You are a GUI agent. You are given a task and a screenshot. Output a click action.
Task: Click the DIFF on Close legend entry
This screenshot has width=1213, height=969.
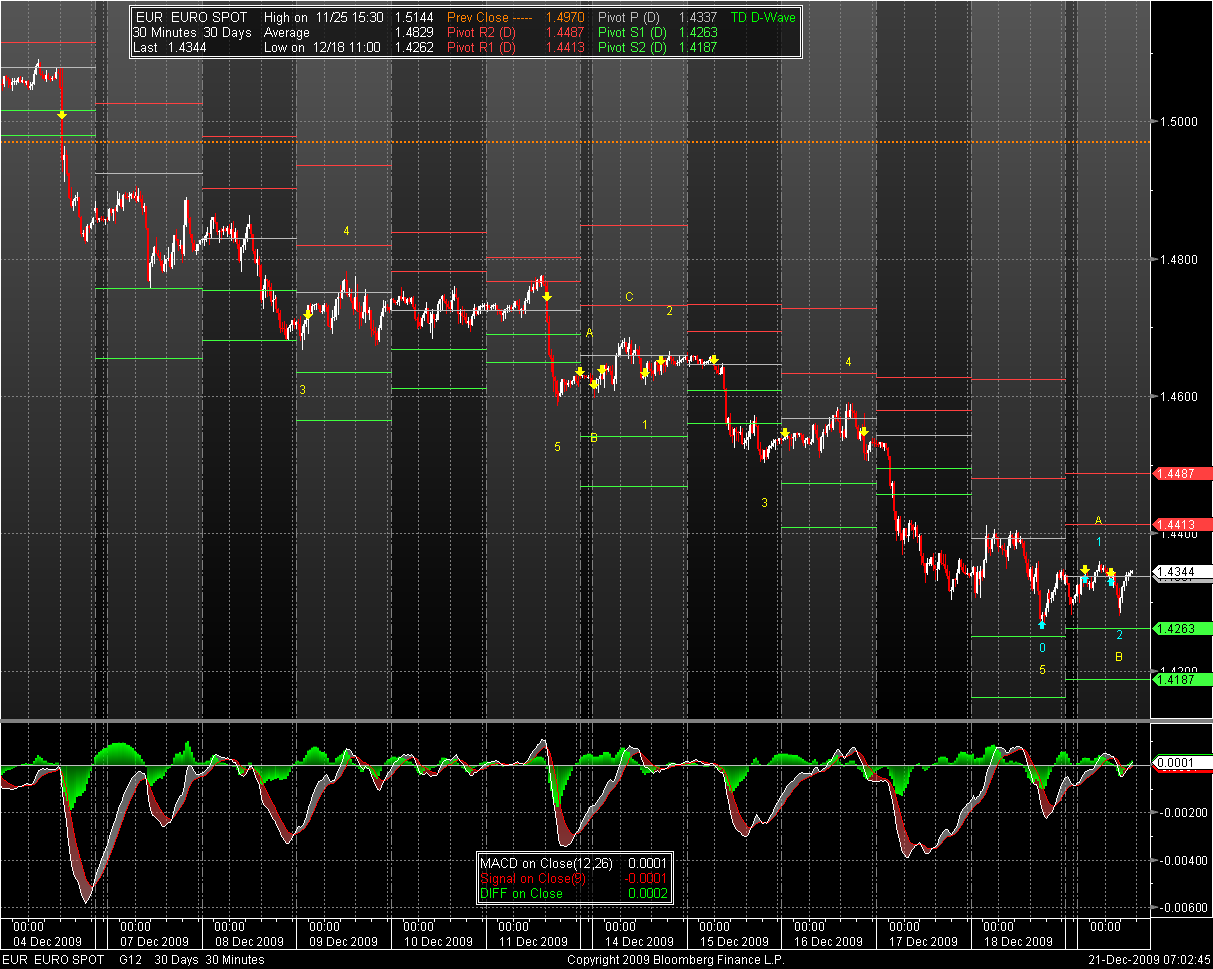521,893
